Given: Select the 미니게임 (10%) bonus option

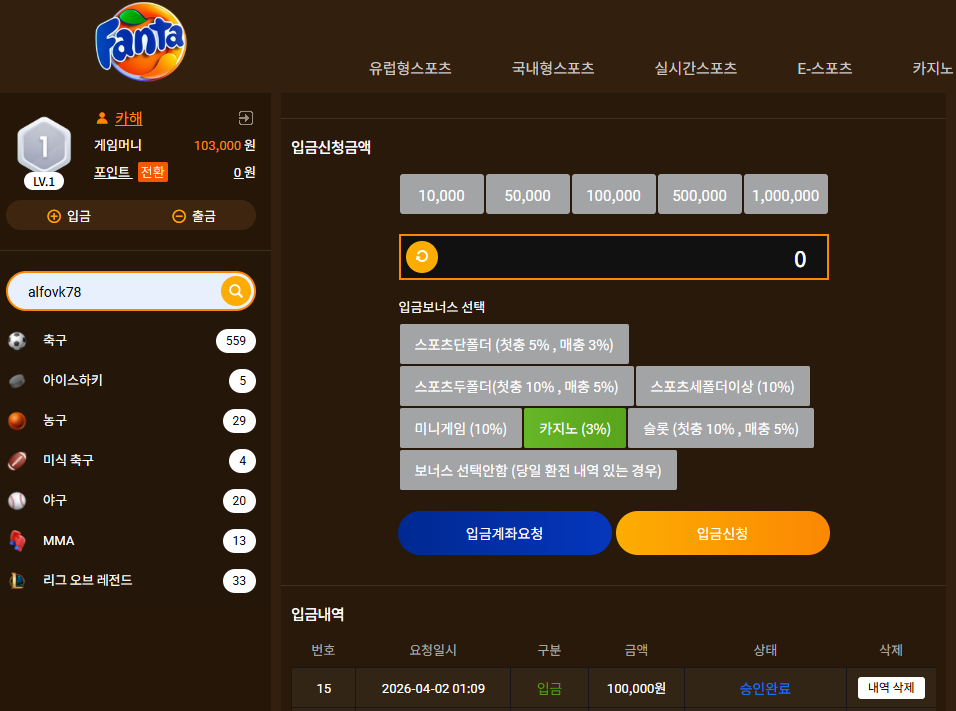Looking at the screenshot, I should 460,429.
